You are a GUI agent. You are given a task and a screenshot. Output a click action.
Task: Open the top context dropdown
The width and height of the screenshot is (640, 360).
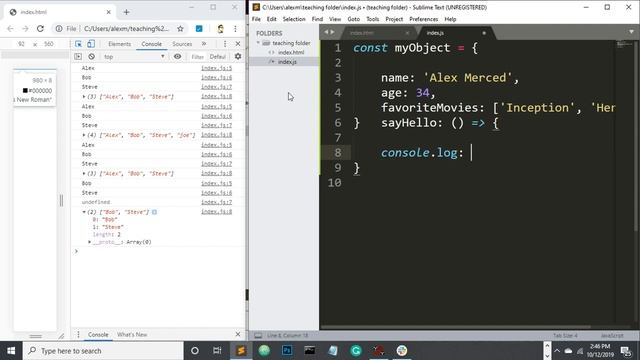point(134,56)
